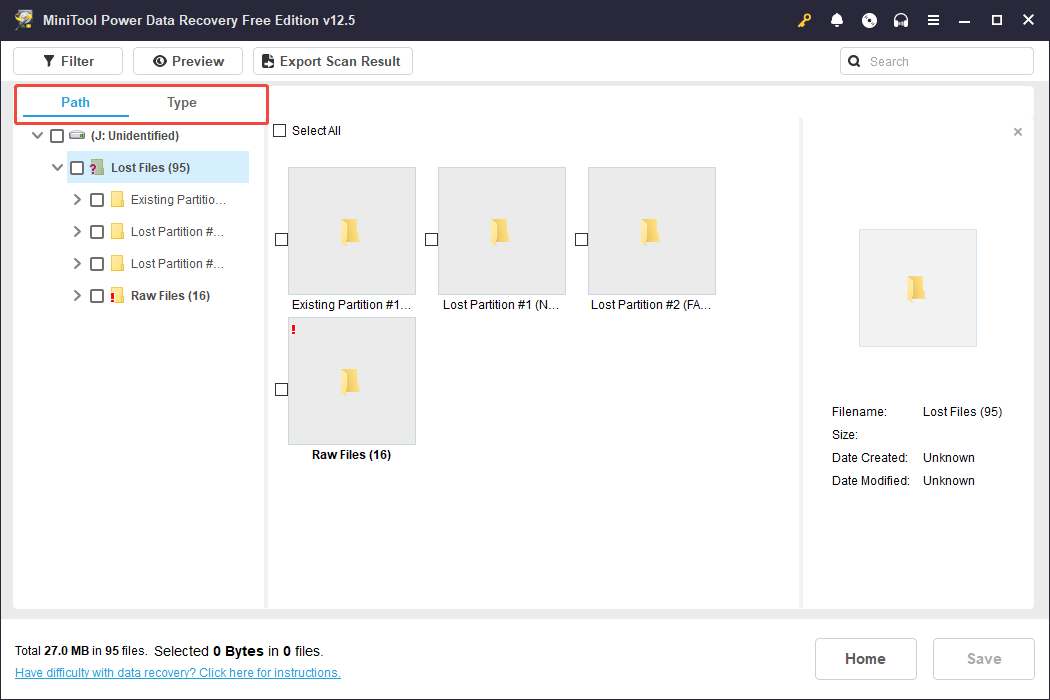Click the Preview button
Image resolution: width=1050 pixels, height=700 pixels.
[x=188, y=61]
